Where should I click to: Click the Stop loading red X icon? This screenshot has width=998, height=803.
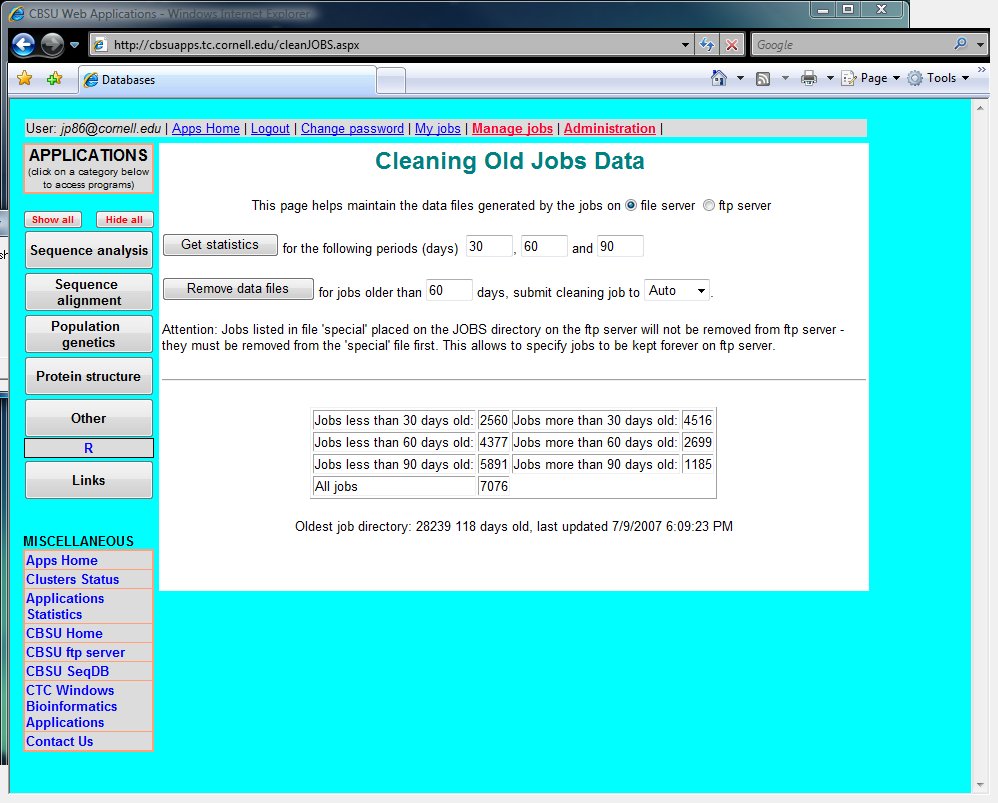pyautogui.click(x=732, y=45)
